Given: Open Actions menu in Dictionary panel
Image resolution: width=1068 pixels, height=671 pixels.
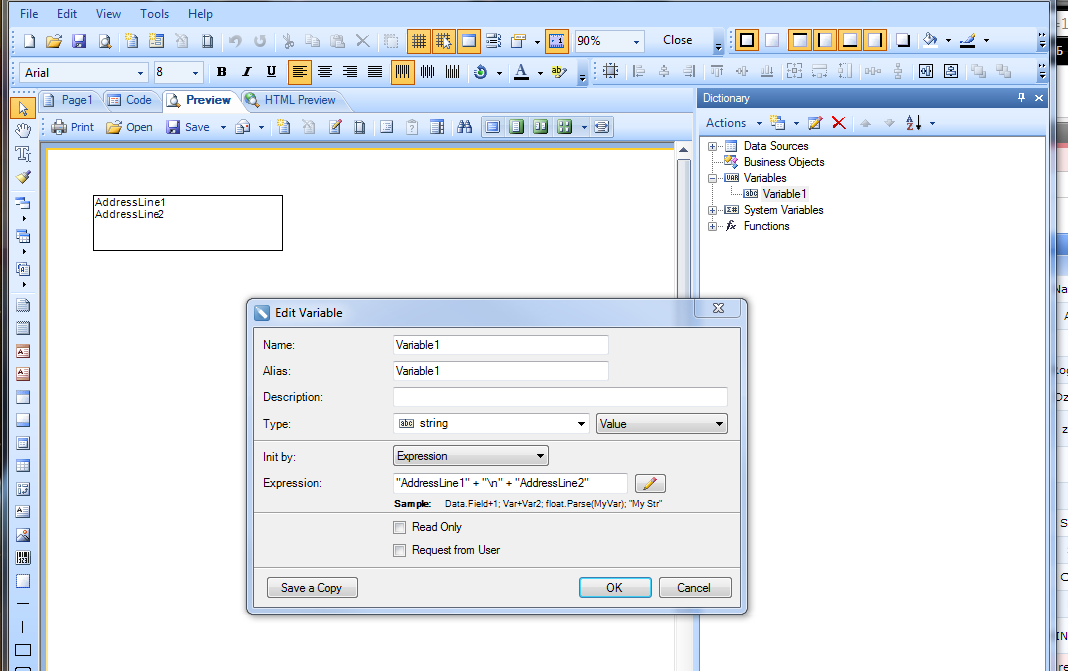Looking at the screenshot, I should point(733,123).
